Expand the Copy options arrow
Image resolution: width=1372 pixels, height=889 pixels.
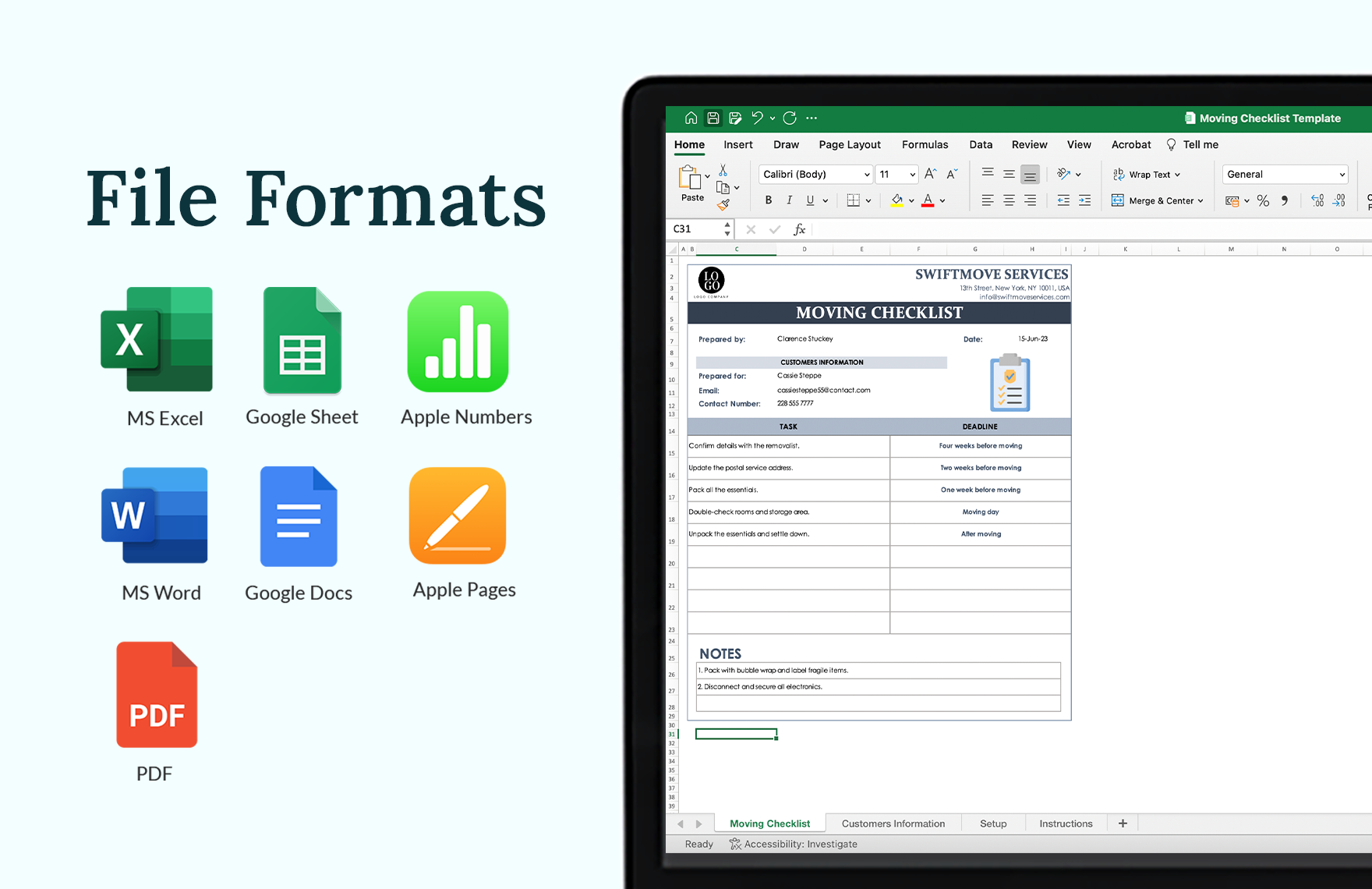point(737,188)
